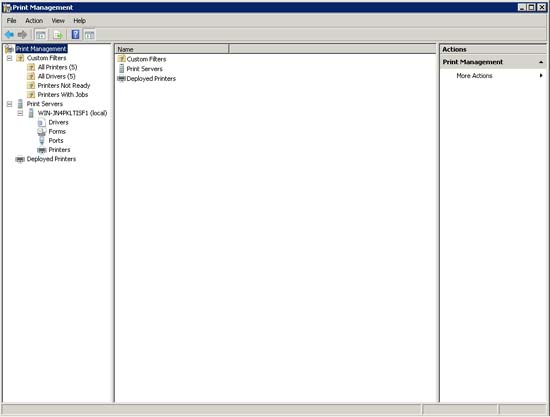Select WIN-JN4PKLTI5F1 (local) server
Image resolution: width=550 pixels, height=417 pixels.
(x=72, y=113)
